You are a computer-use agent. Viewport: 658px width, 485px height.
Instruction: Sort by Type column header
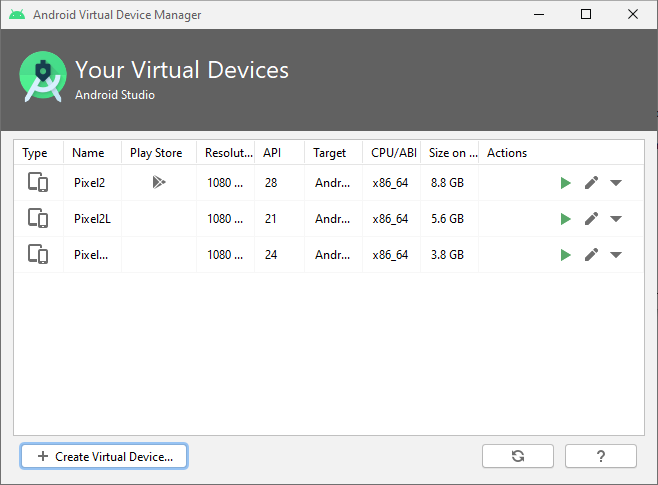tap(39, 153)
